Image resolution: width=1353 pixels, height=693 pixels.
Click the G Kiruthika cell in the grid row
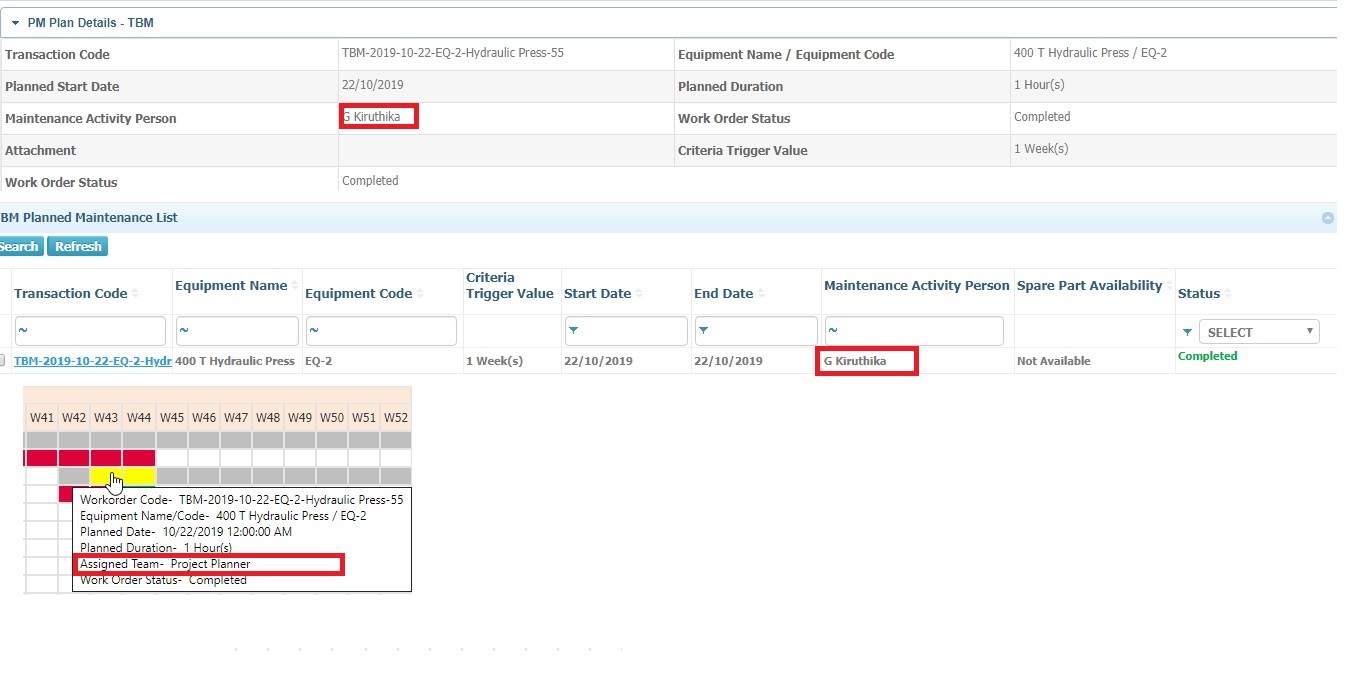pyautogui.click(x=855, y=361)
